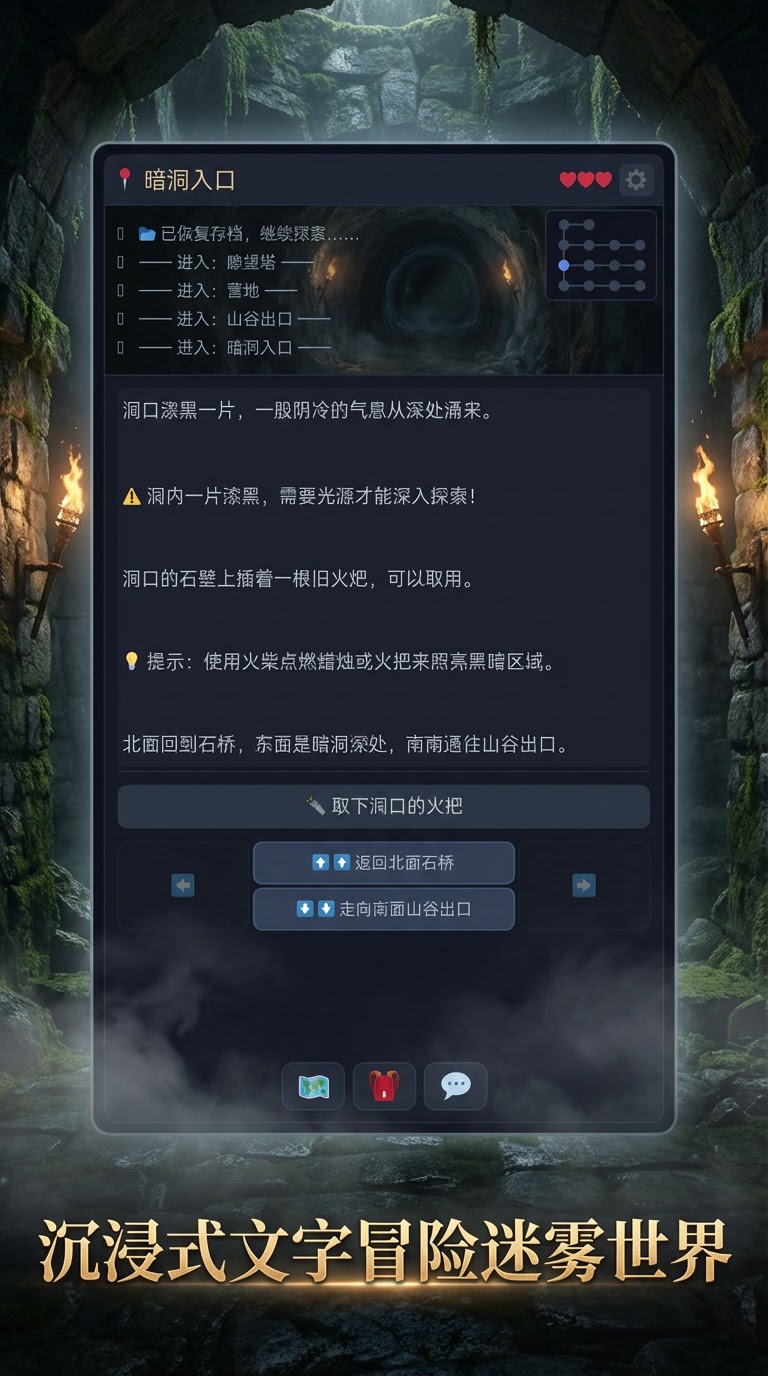The image size is (768, 1376).
Task: Open the settings gear icon
Action: pos(636,180)
